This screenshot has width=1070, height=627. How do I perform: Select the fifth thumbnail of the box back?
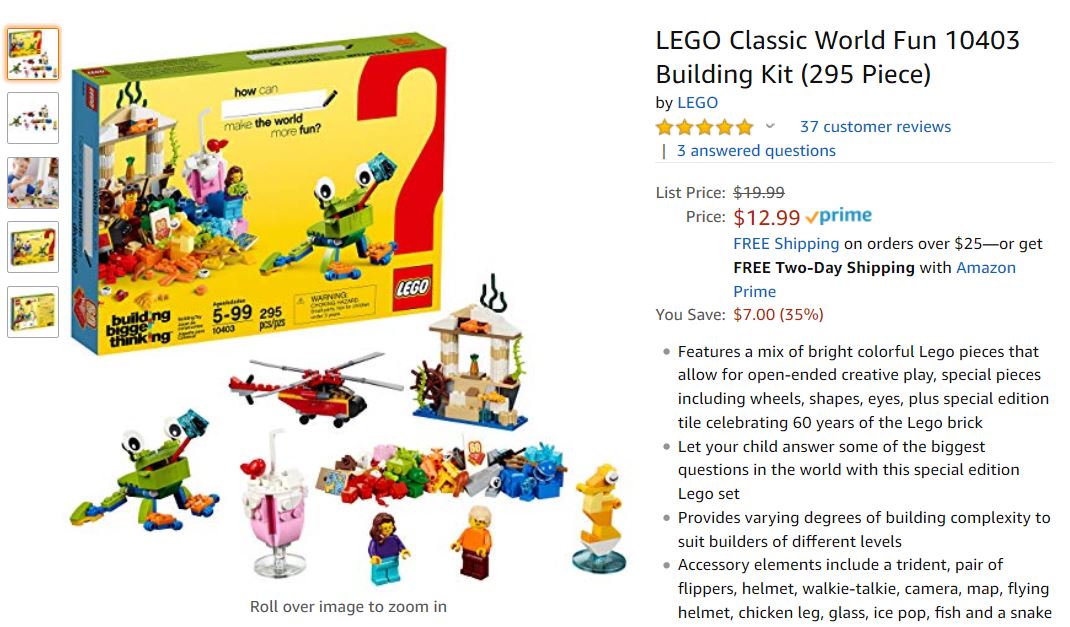point(33,312)
